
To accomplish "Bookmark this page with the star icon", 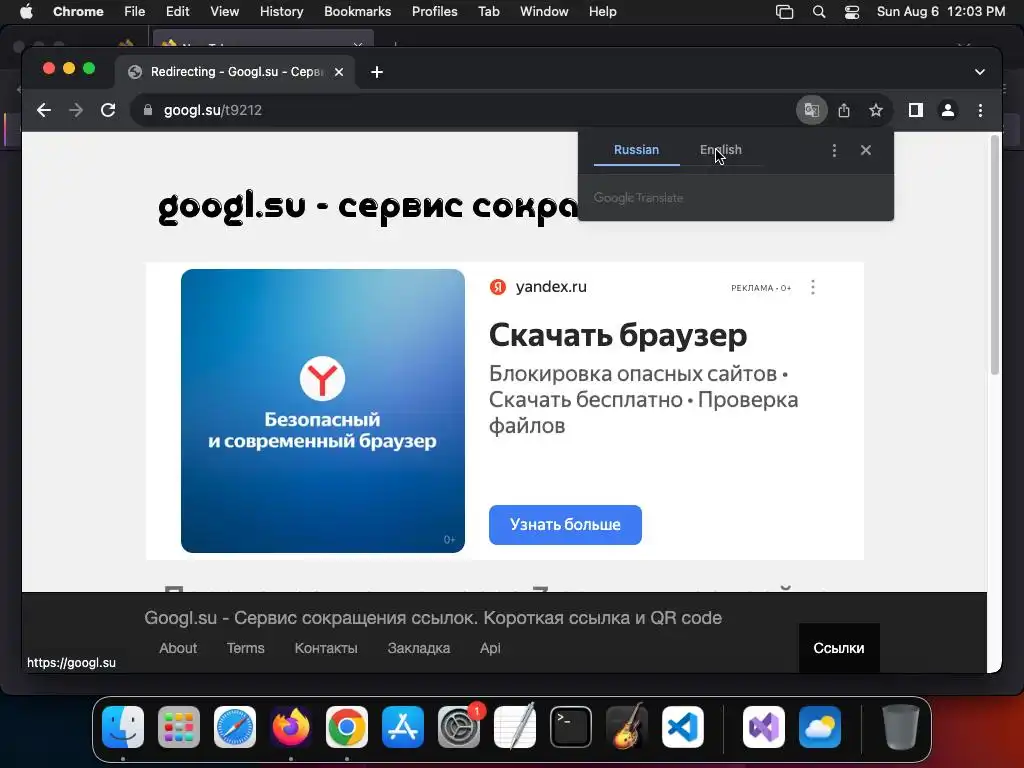I will [876, 110].
